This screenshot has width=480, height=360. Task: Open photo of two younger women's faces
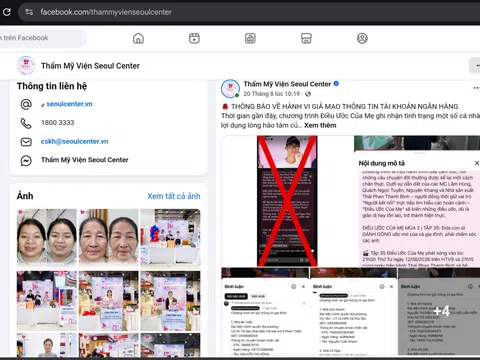point(47,239)
